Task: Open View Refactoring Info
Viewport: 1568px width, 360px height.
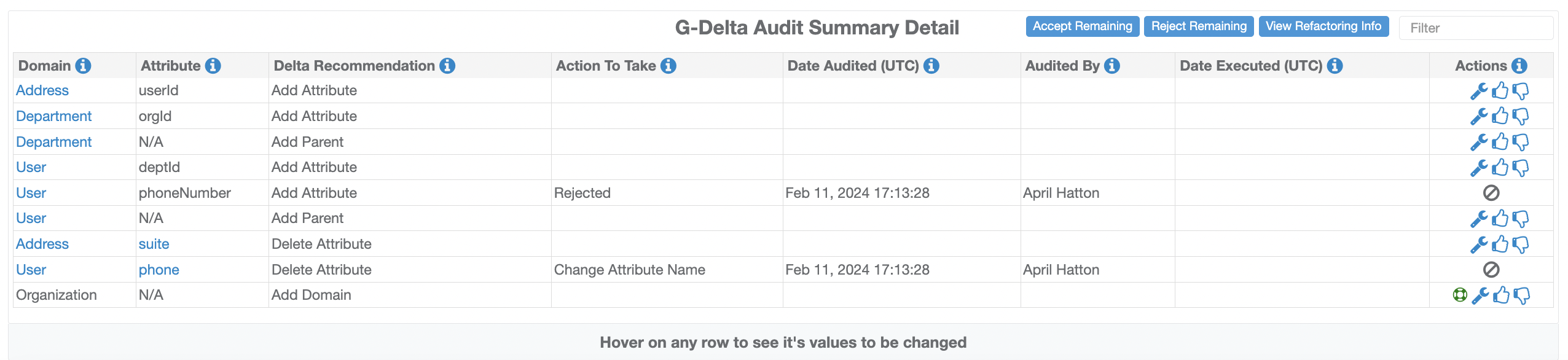Action: [x=1323, y=26]
